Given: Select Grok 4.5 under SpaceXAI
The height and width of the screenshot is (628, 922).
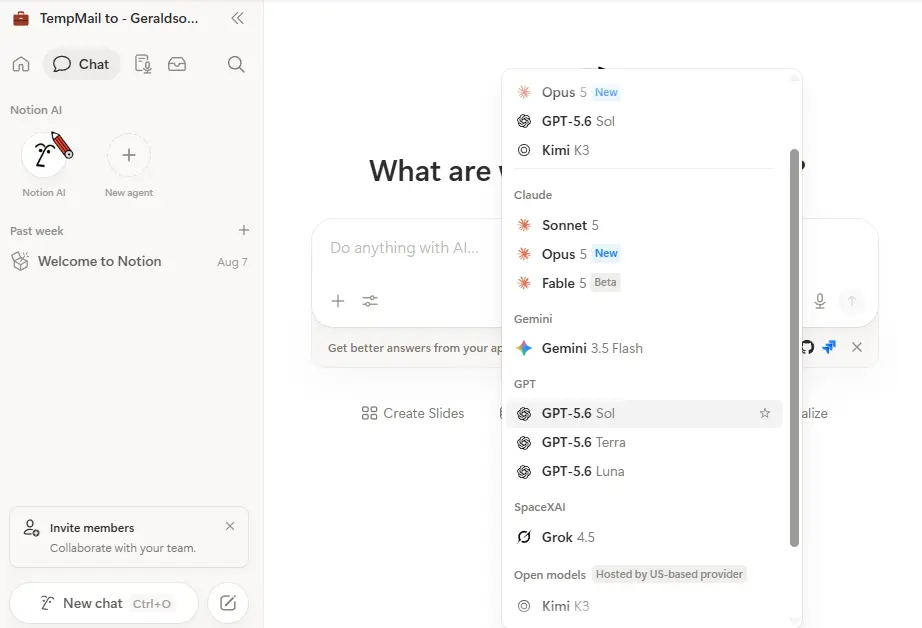Looking at the screenshot, I should point(644,537).
